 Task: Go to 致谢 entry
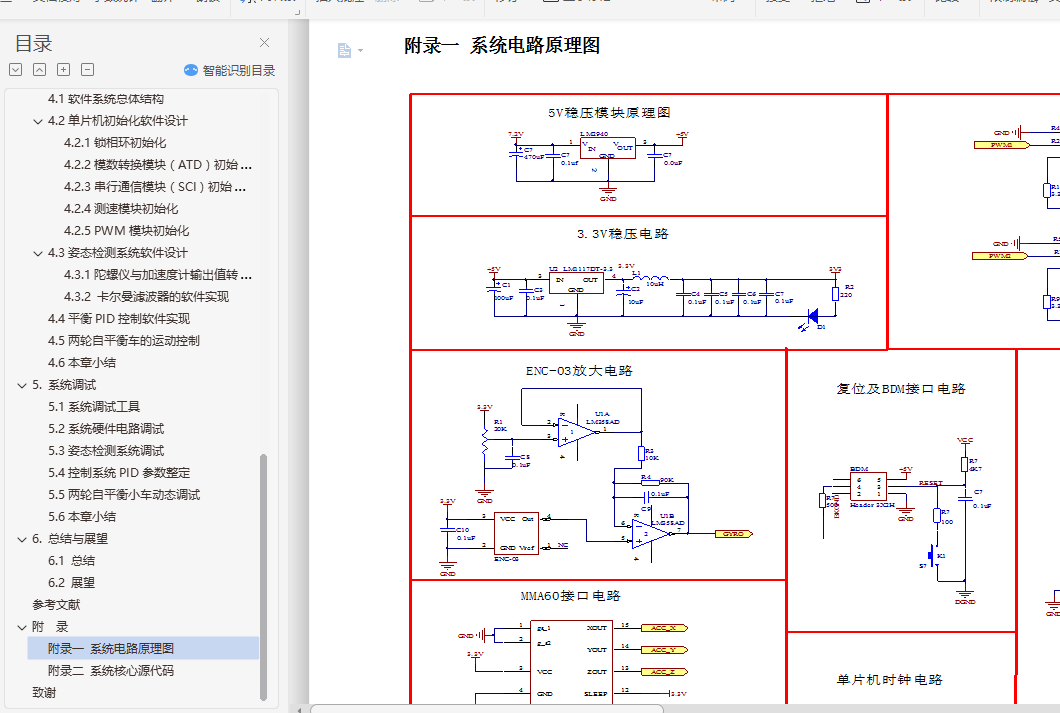coord(44,693)
